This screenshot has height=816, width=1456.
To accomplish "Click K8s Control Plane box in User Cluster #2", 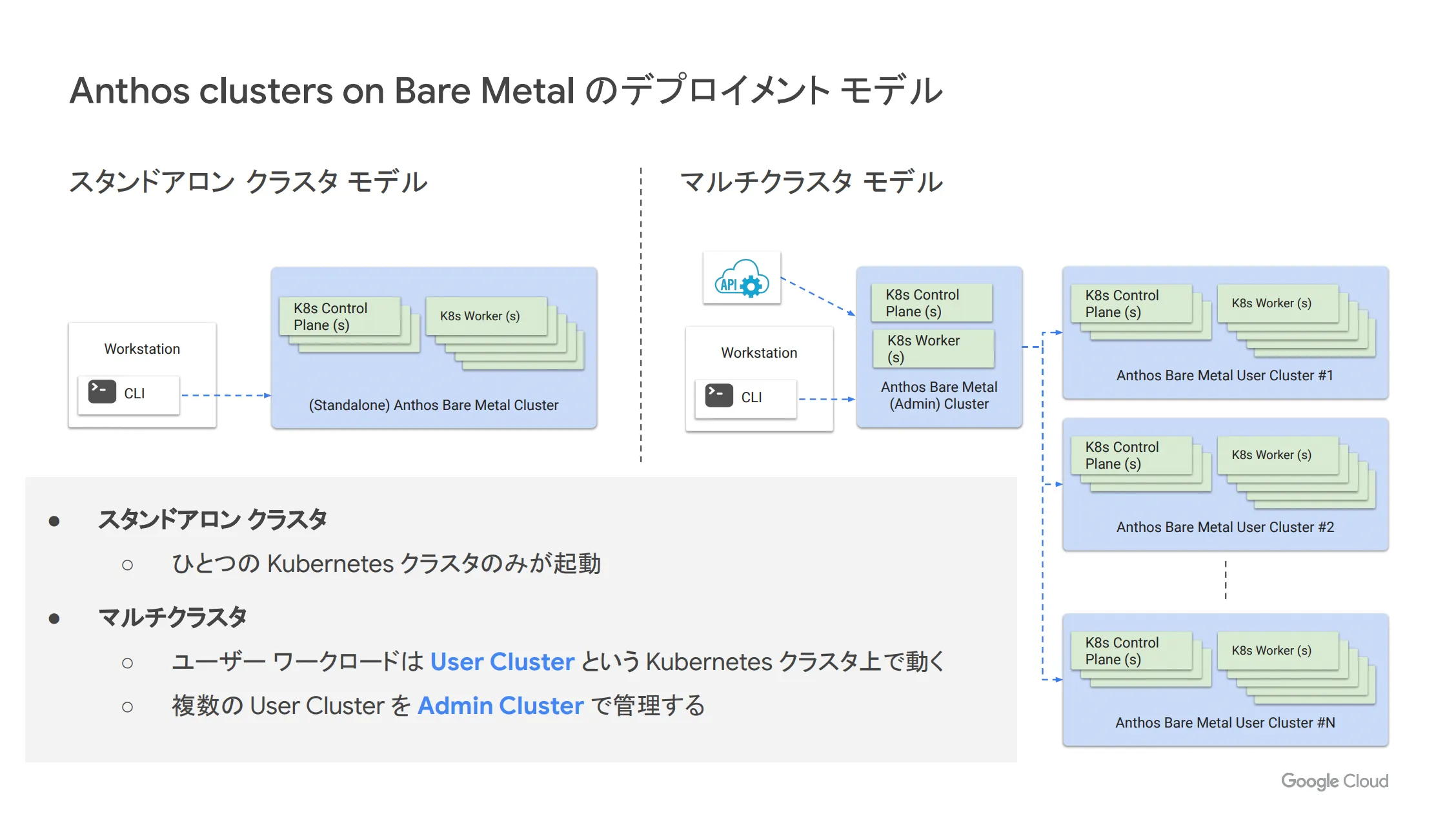I will click(1131, 455).
